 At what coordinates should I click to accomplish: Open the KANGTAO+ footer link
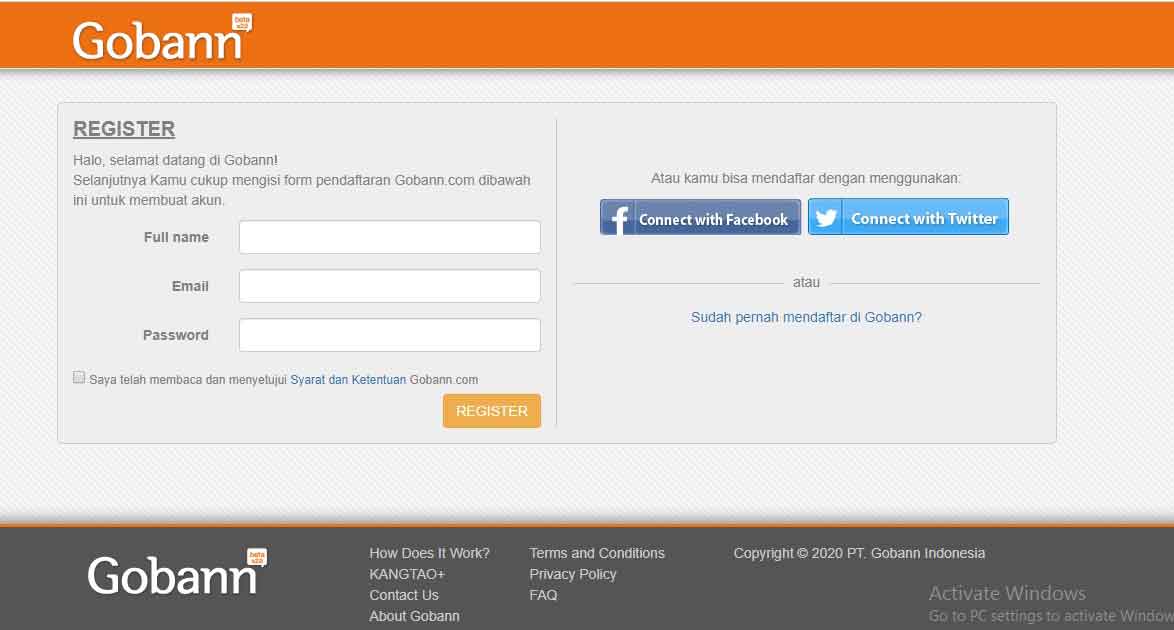[x=407, y=574]
